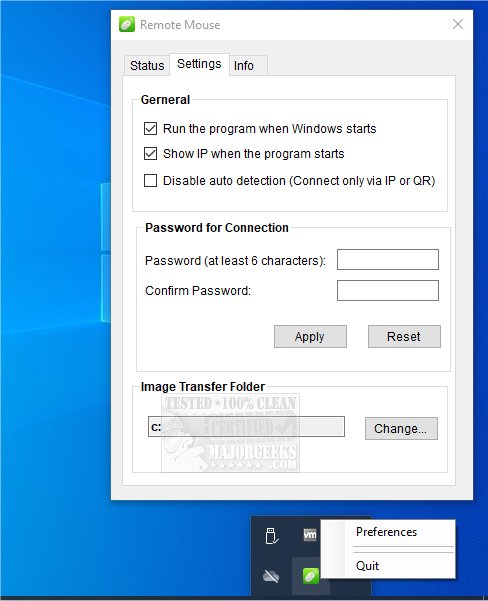Enable Disable auto detection checkbox
Screen dimensions: 488x601
150,180
